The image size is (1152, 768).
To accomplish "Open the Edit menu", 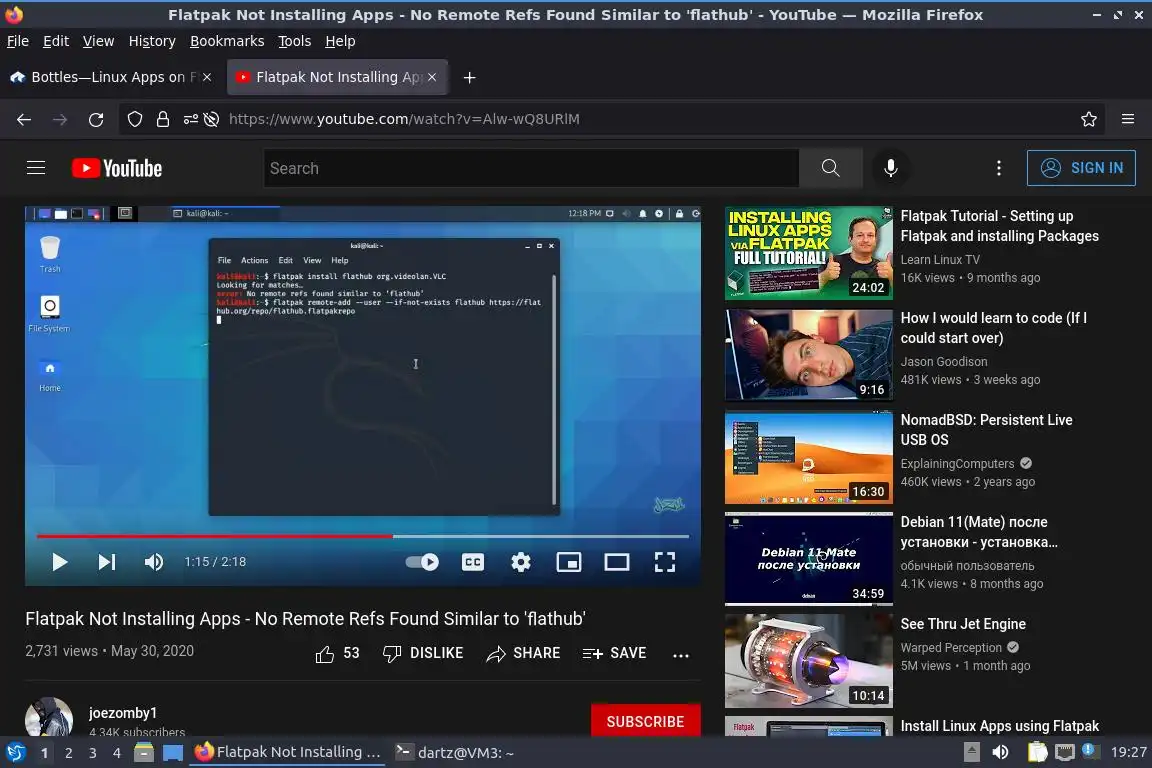I will tap(56, 41).
